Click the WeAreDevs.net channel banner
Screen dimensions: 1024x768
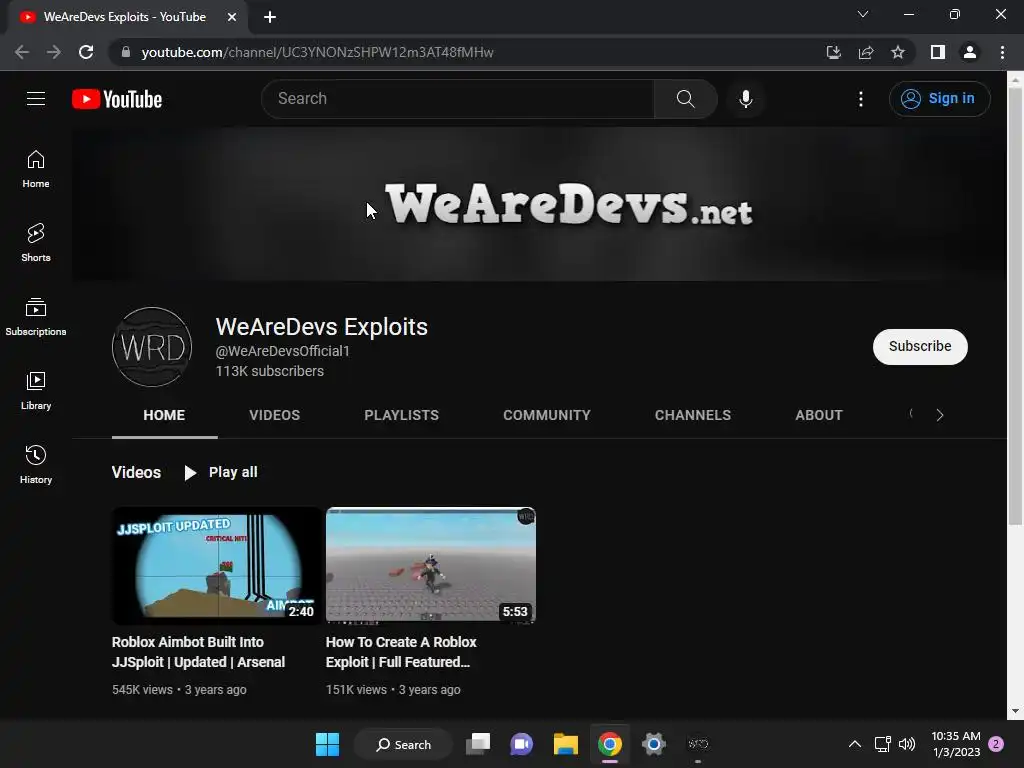(x=539, y=204)
